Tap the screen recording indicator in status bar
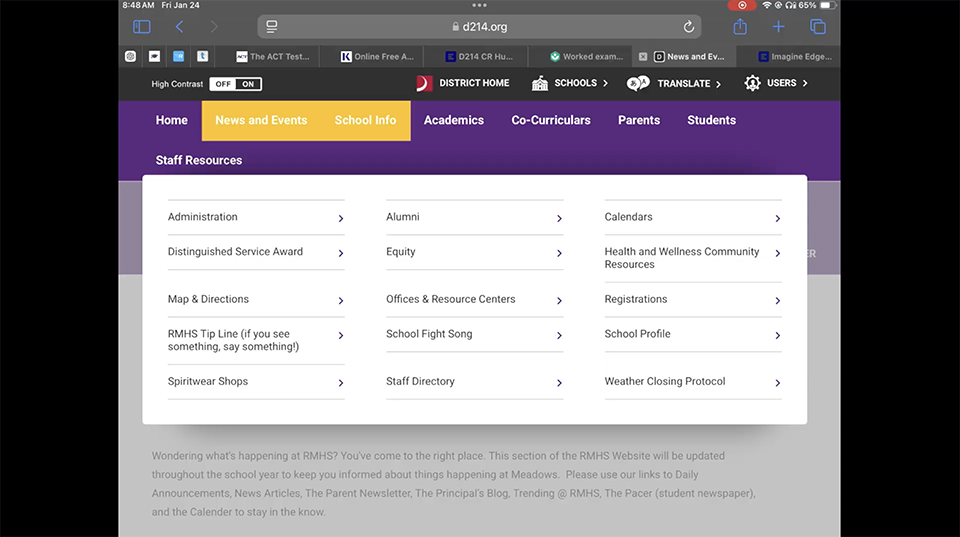 [x=742, y=6]
